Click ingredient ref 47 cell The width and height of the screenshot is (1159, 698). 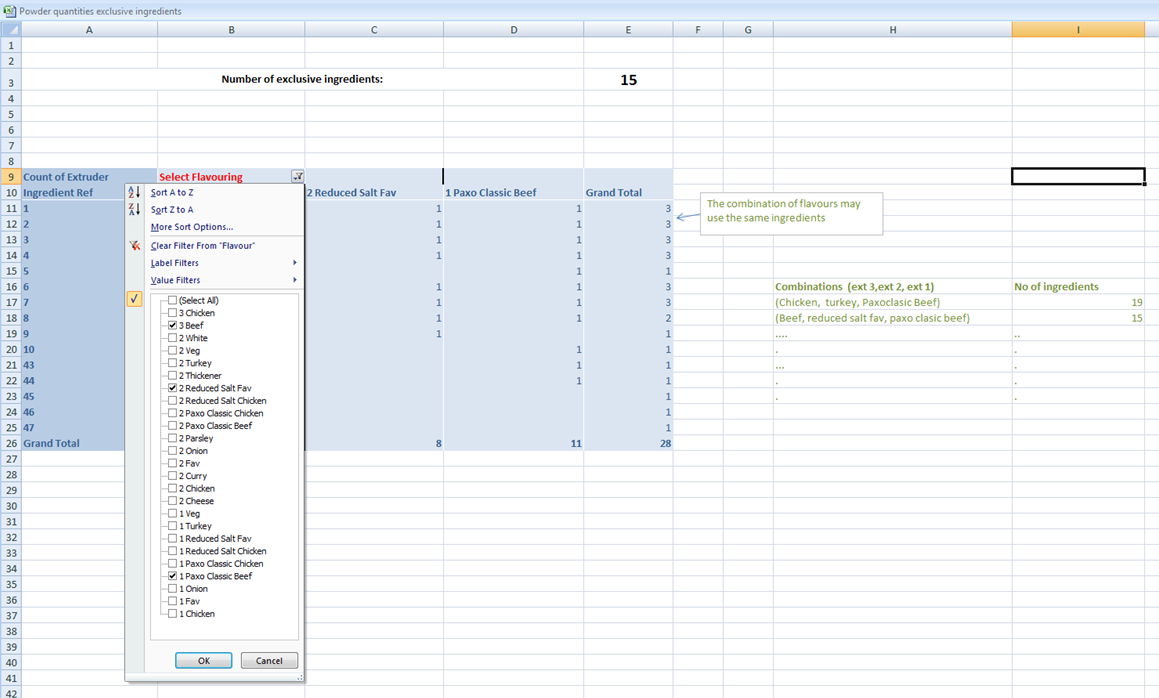tap(74, 428)
